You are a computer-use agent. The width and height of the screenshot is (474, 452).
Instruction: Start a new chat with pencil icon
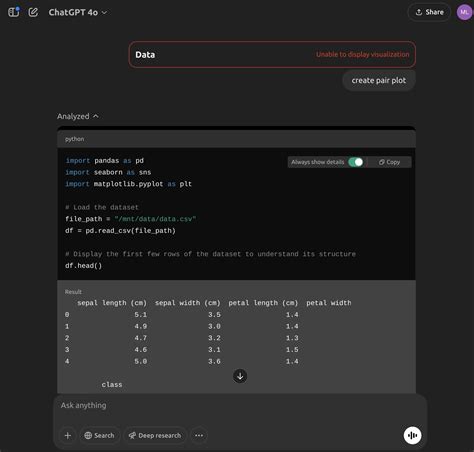coord(33,12)
